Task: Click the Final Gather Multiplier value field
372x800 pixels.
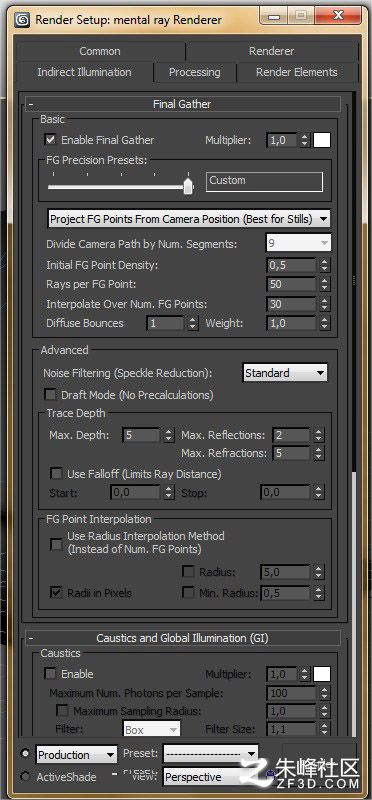Action: (x=281, y=140)
